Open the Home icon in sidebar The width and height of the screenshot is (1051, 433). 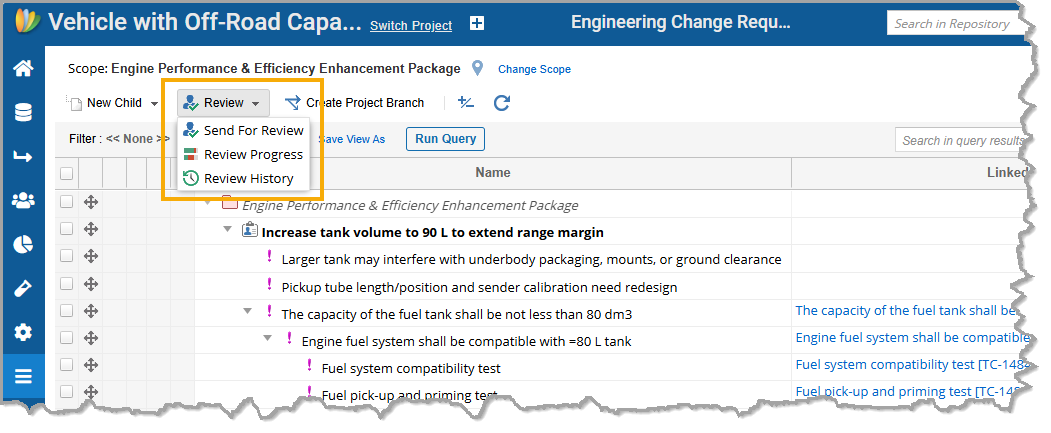point(22,69)
